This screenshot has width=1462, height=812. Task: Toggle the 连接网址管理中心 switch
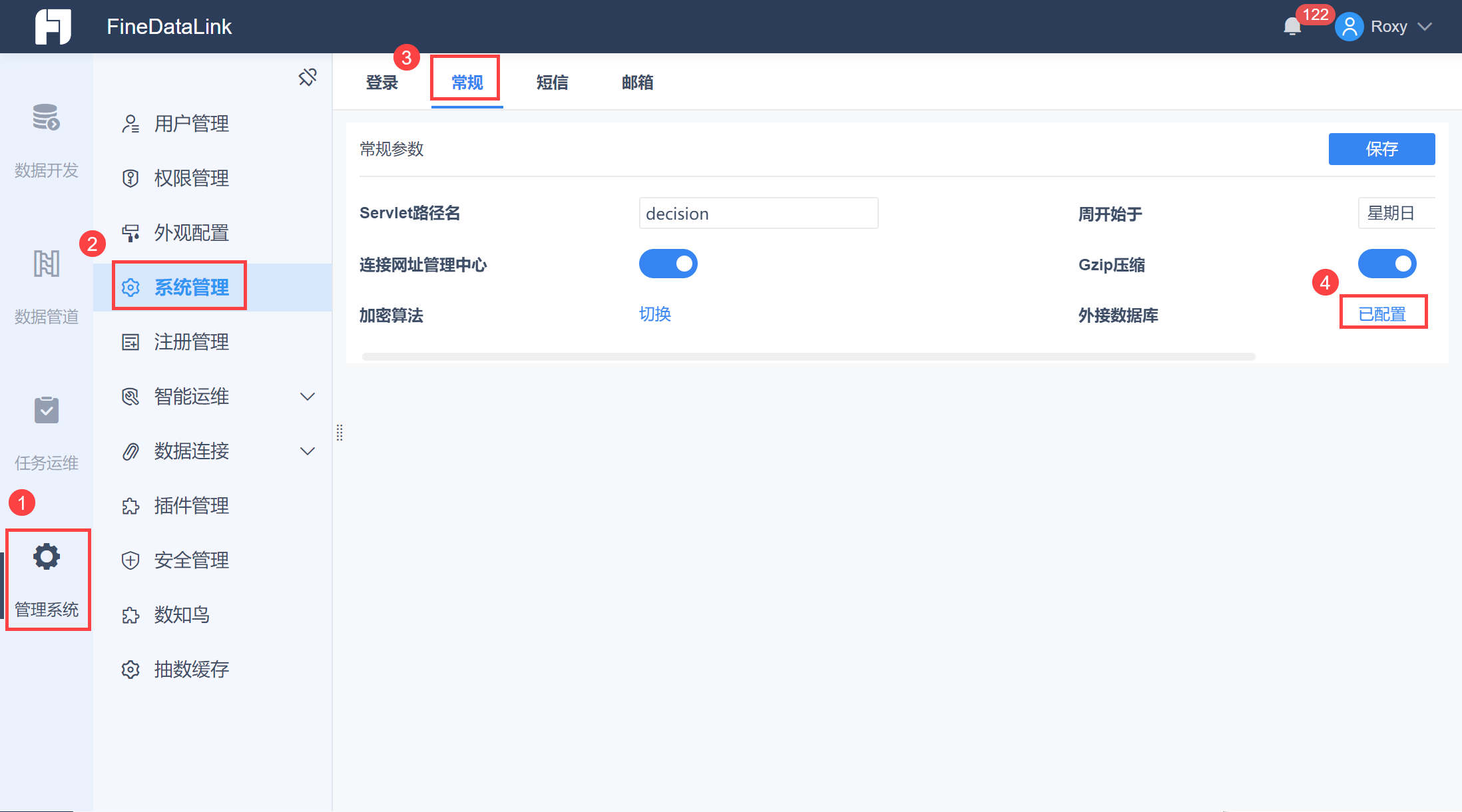click(668, 264)
